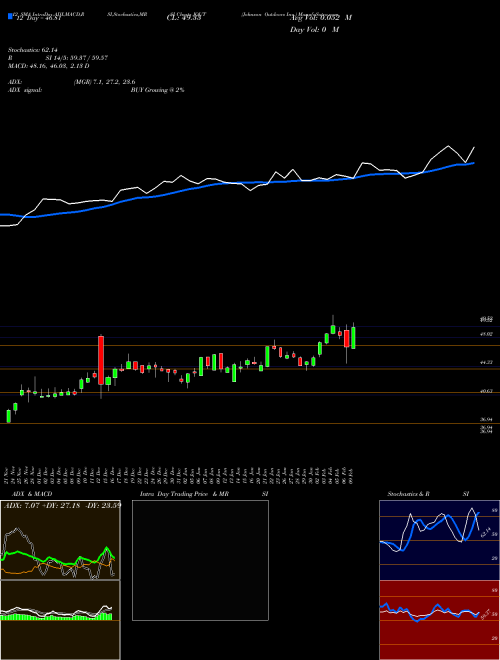Click the 'BUY Growing @ 2%' signal text
Screen dimensions: 500x660
(x=157, y=90)
